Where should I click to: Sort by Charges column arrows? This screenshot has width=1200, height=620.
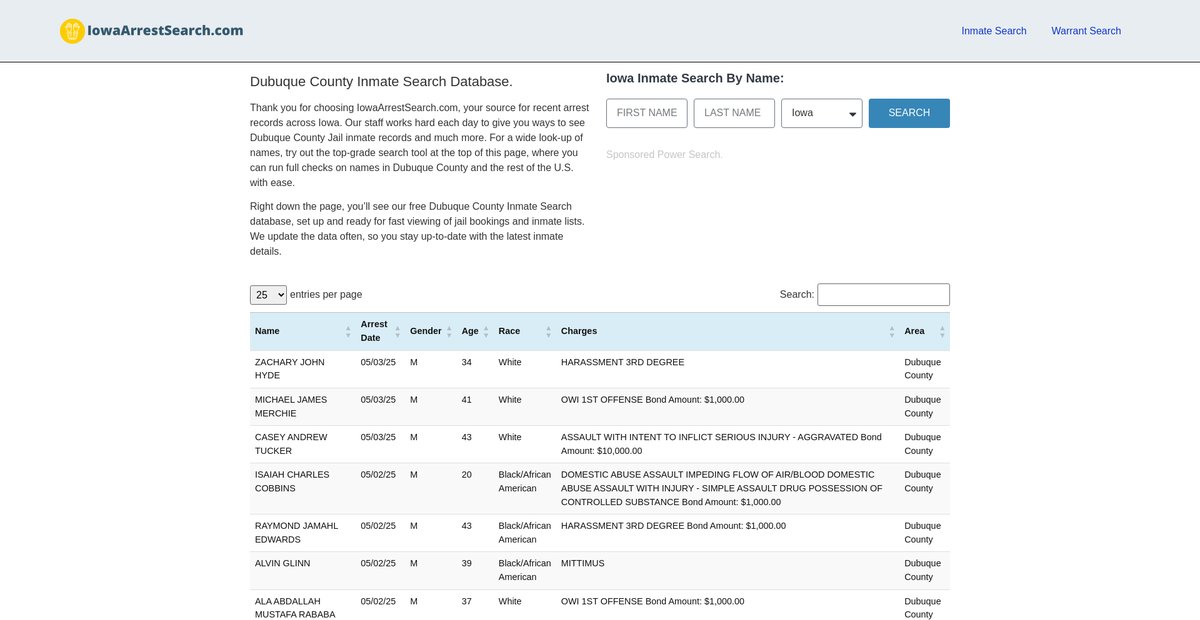[x=892, y=331]
